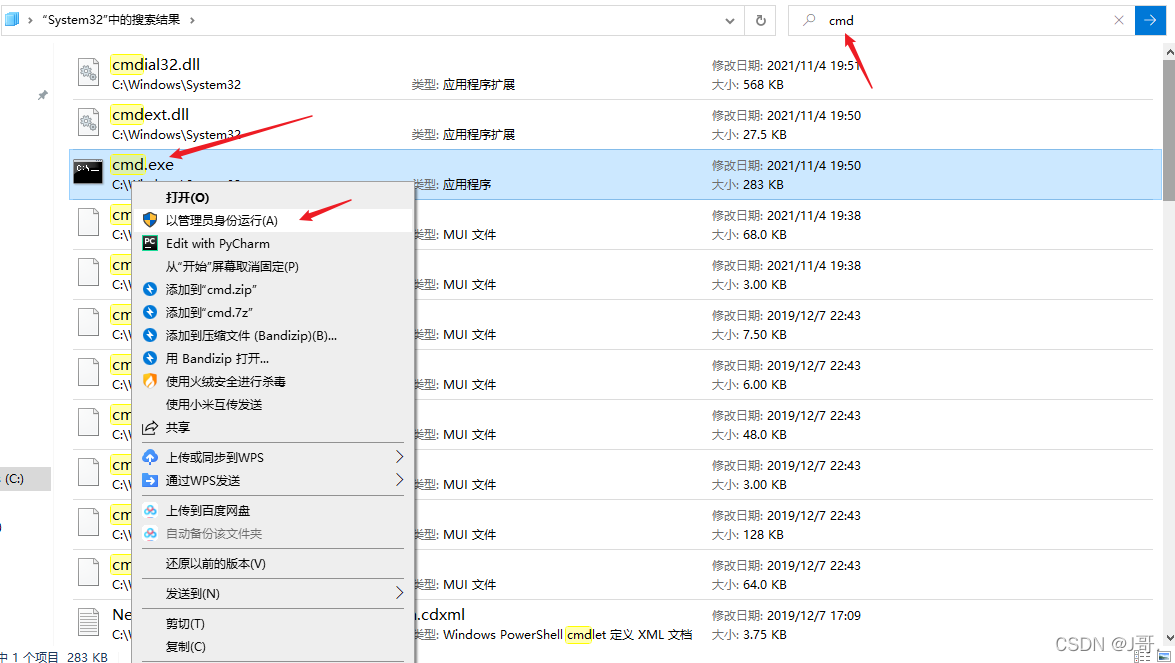This screenshot has width=1175, height=663.
Task: Open the address bar history dropdown
Action: click(729, 21)
